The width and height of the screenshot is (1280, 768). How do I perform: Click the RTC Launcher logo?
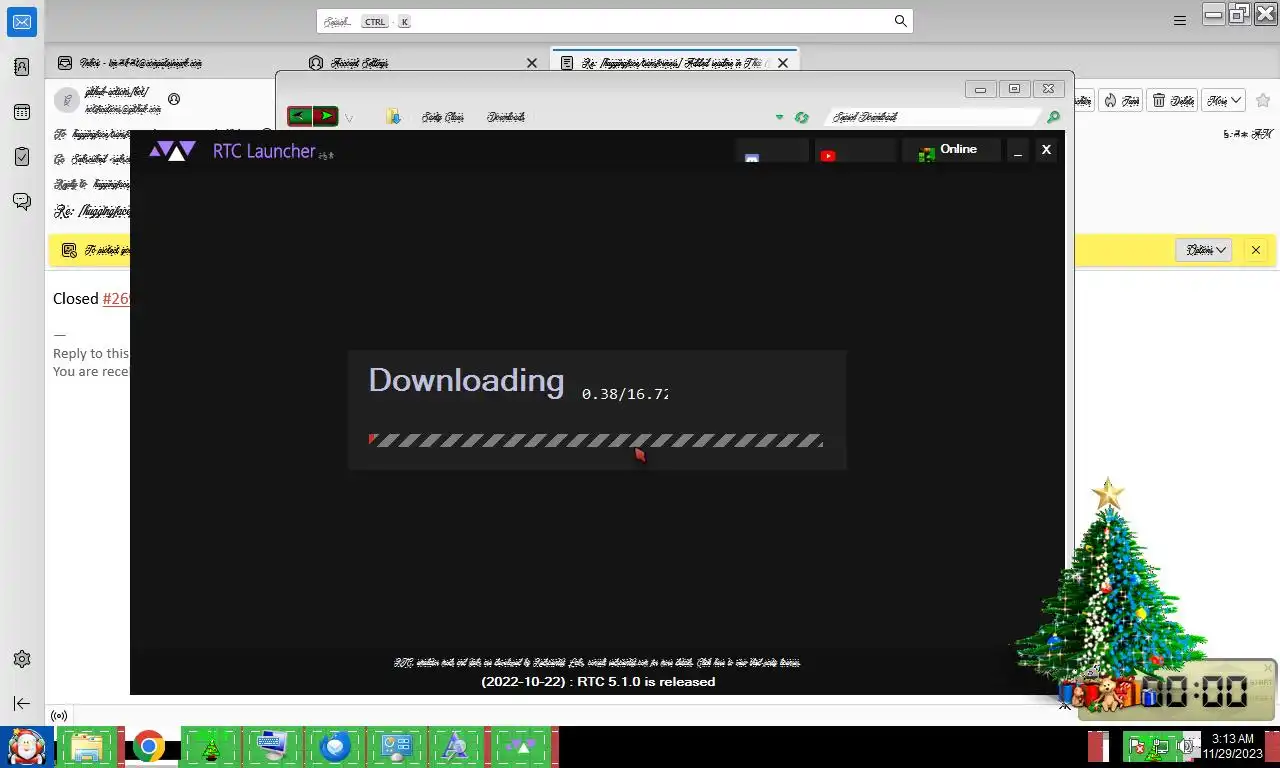click(x=172, y=151)
